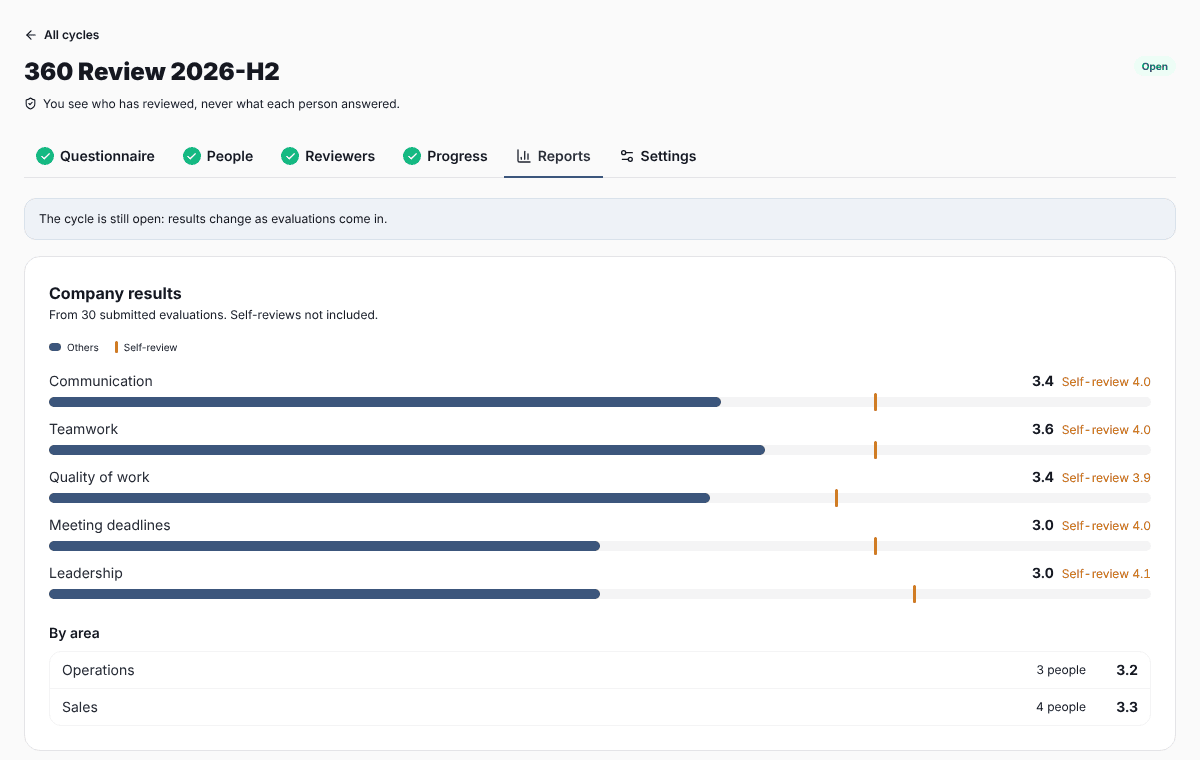Click the Teamwork score value 3.6
Image resolution: width=1200 pixels, height=760 pixels.
coord(1043,429)
